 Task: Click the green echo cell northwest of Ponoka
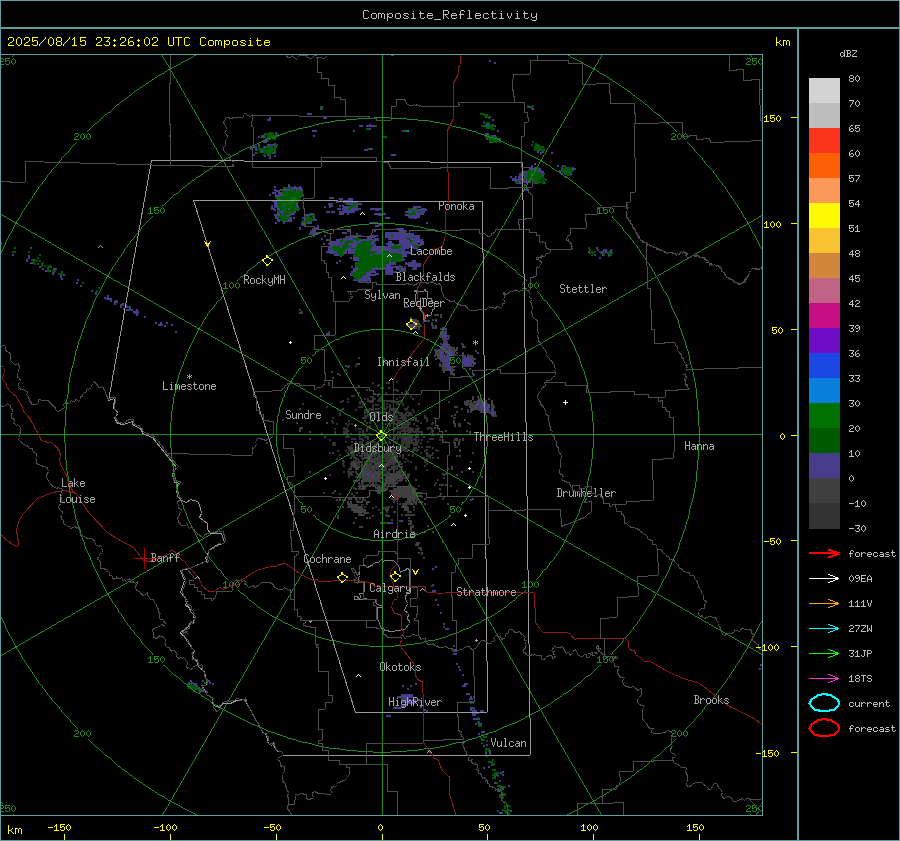click(288, 203)
